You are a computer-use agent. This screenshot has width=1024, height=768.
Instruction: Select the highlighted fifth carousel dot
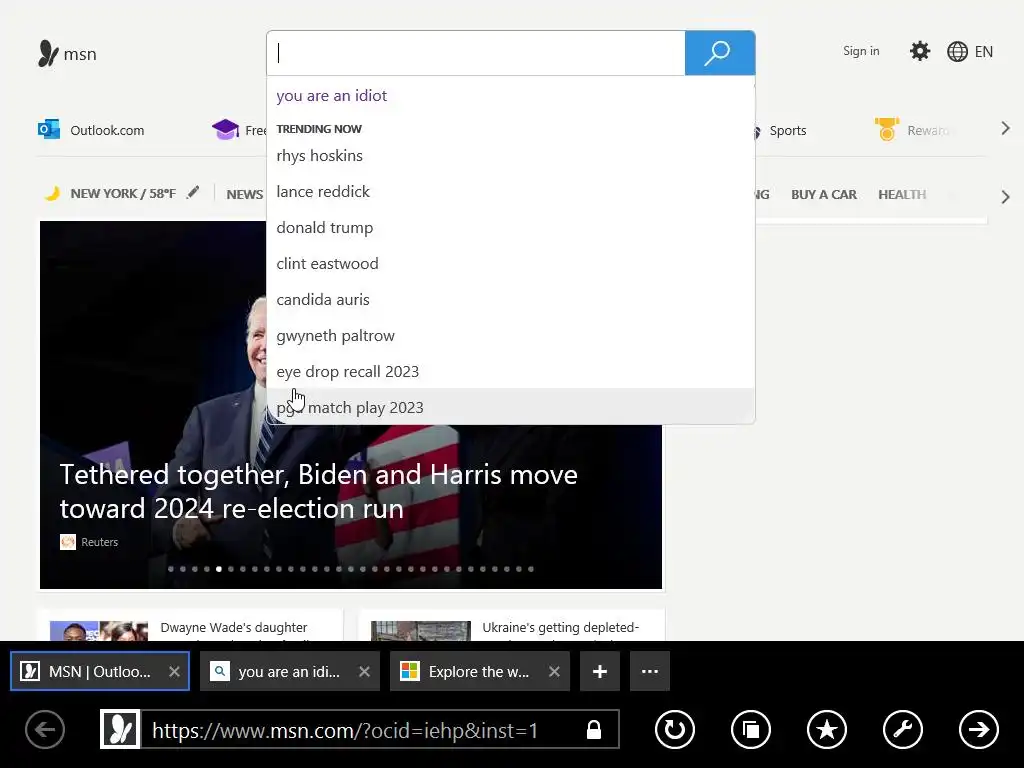[x=219, y=569]
